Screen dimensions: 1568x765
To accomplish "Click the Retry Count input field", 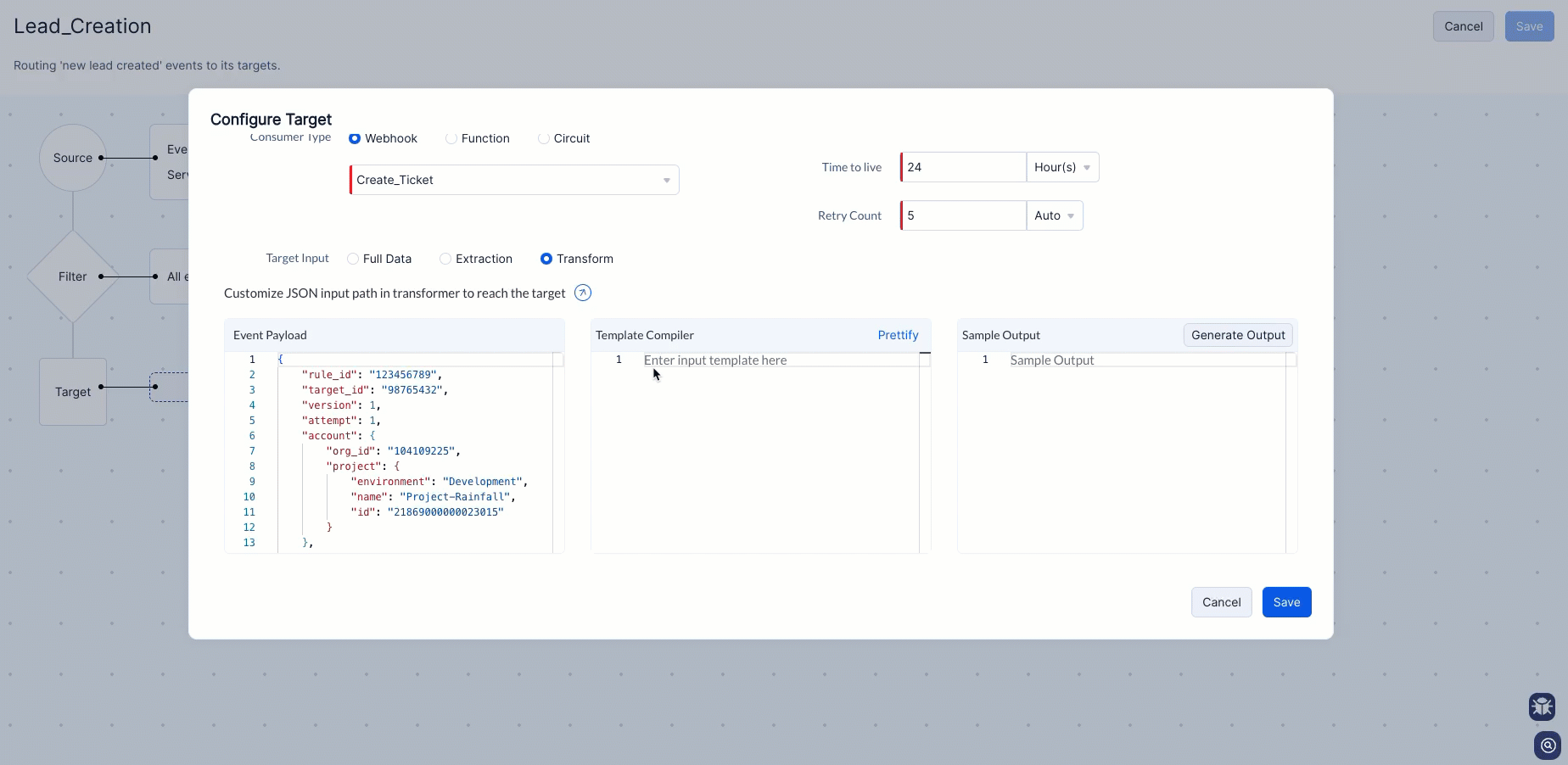I will coord(963,215).
